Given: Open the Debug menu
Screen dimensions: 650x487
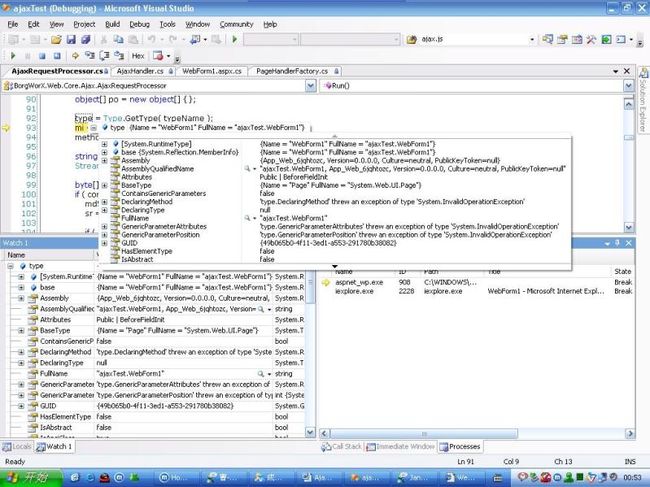Looking at the screenshot, I should (x=139, y=24).
